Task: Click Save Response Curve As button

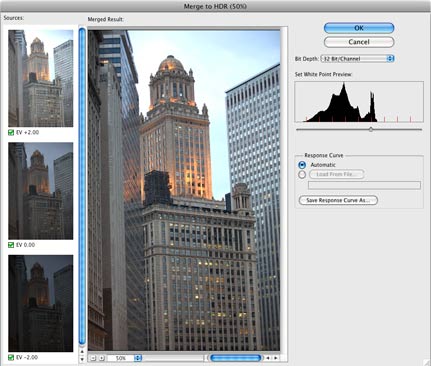Action: click(338, 200)
